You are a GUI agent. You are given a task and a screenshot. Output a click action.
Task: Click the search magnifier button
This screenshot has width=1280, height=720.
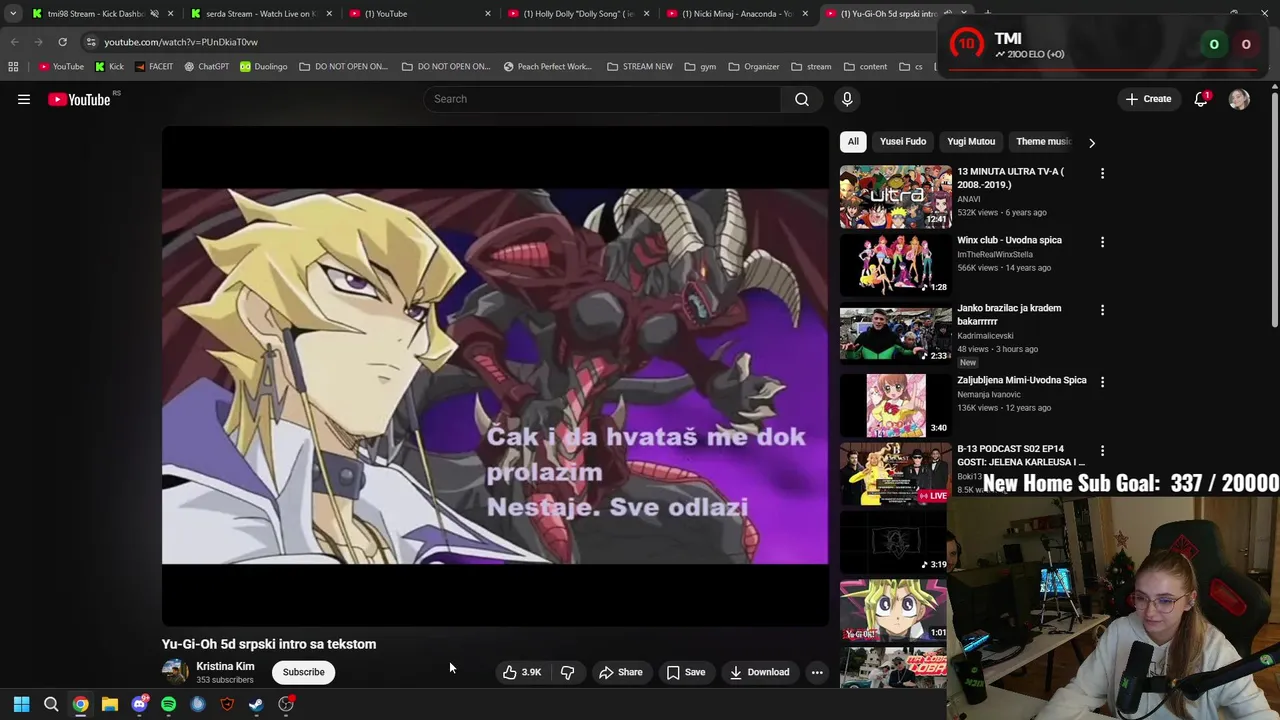(x=801, y=99)
